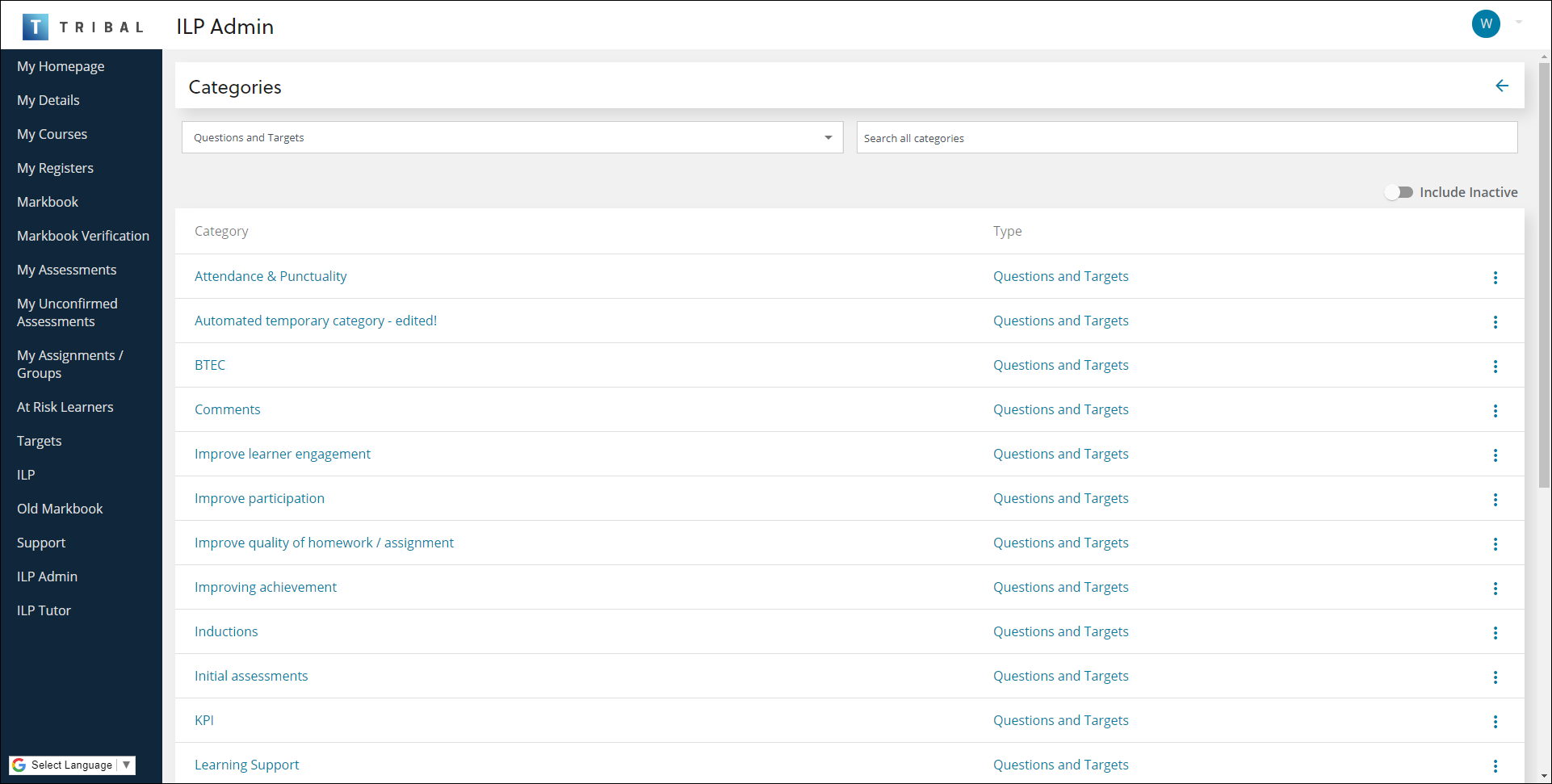
Task: Open the Inductions category
Action: [226, 631]
